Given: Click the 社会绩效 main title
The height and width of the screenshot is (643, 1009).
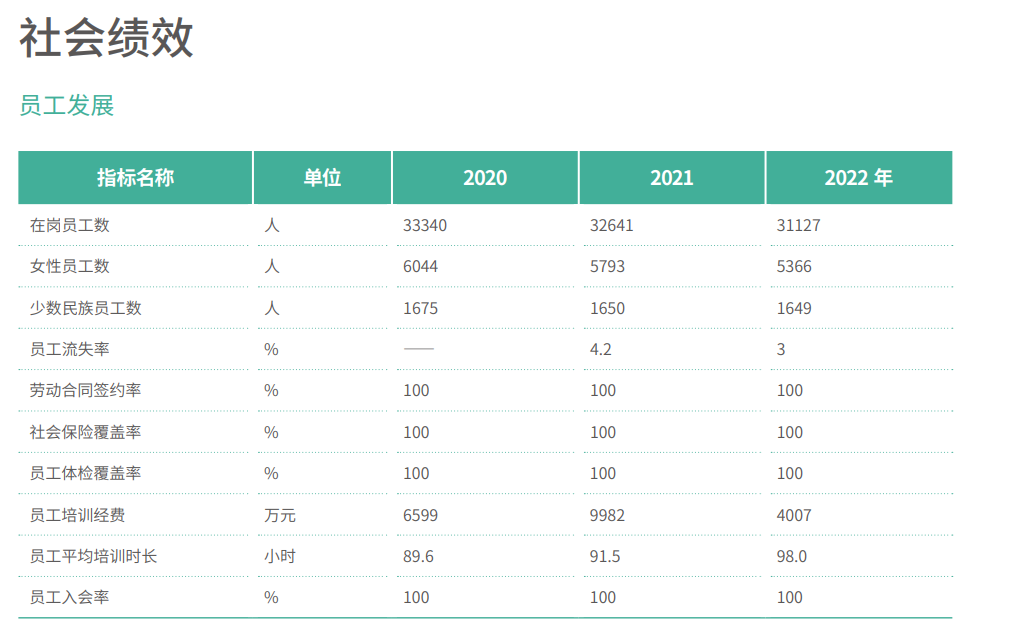Looking at the screenshot, I should pos(106,39).
